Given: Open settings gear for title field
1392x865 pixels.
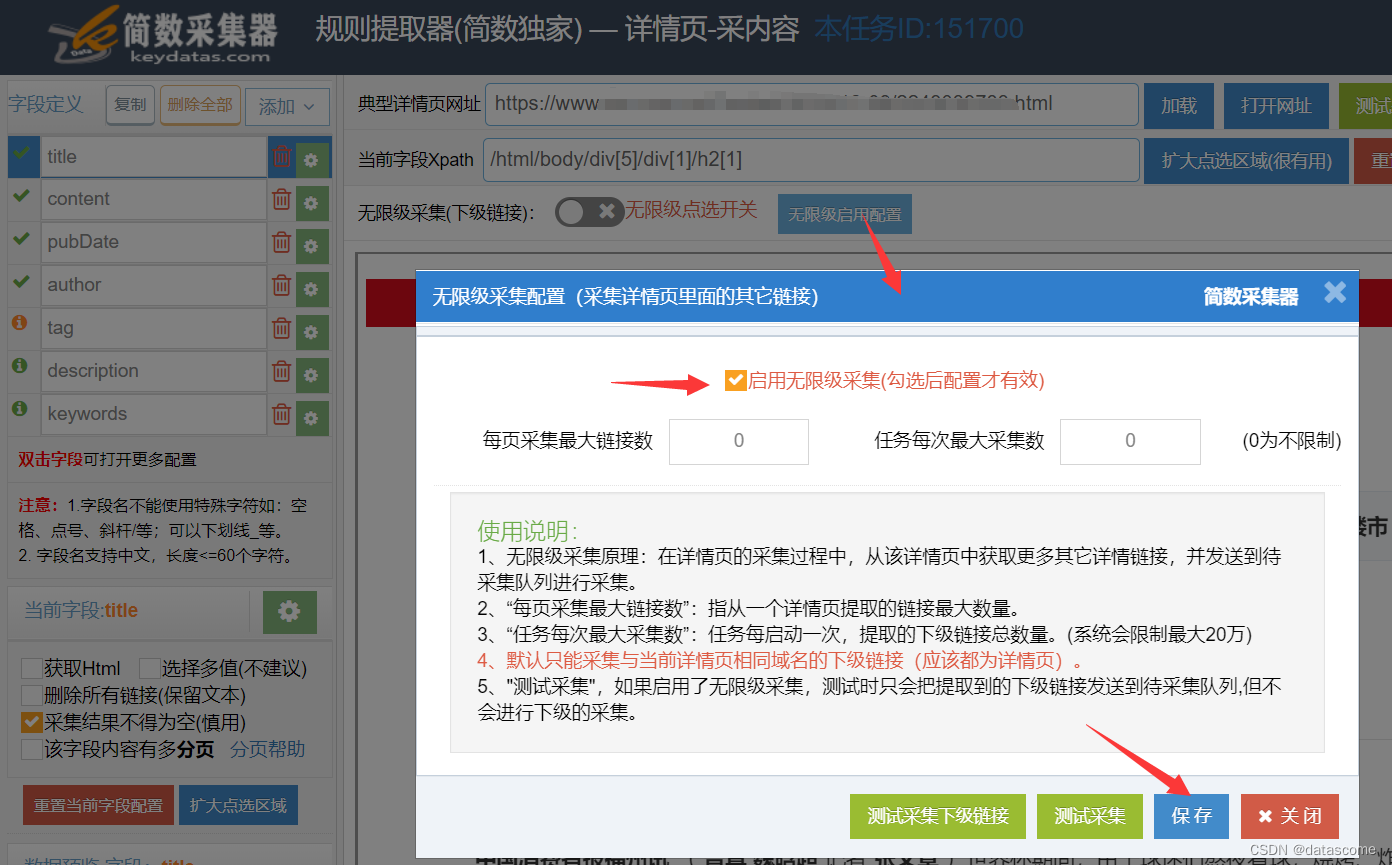Looking at the screenshot, I should coord(312,160).
